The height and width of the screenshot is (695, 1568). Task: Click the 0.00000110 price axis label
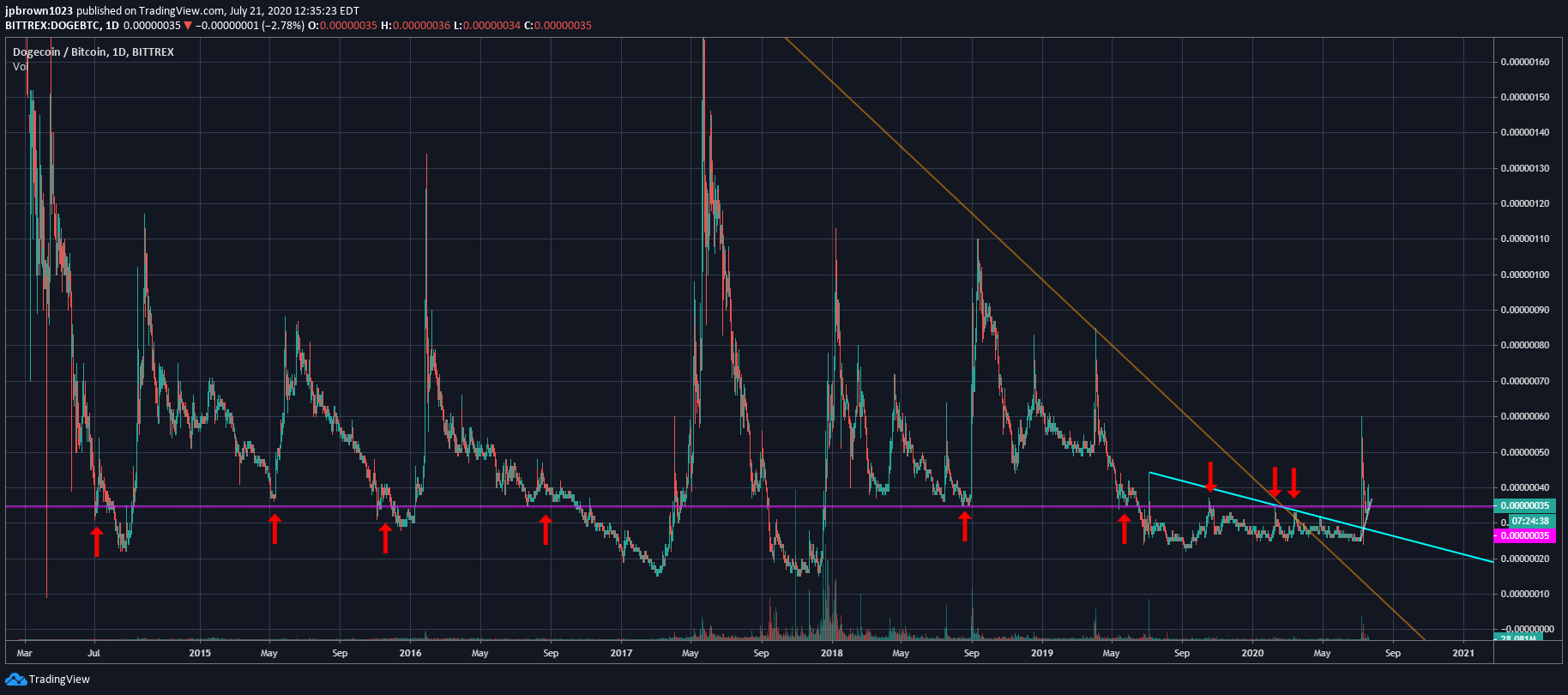1525,239
